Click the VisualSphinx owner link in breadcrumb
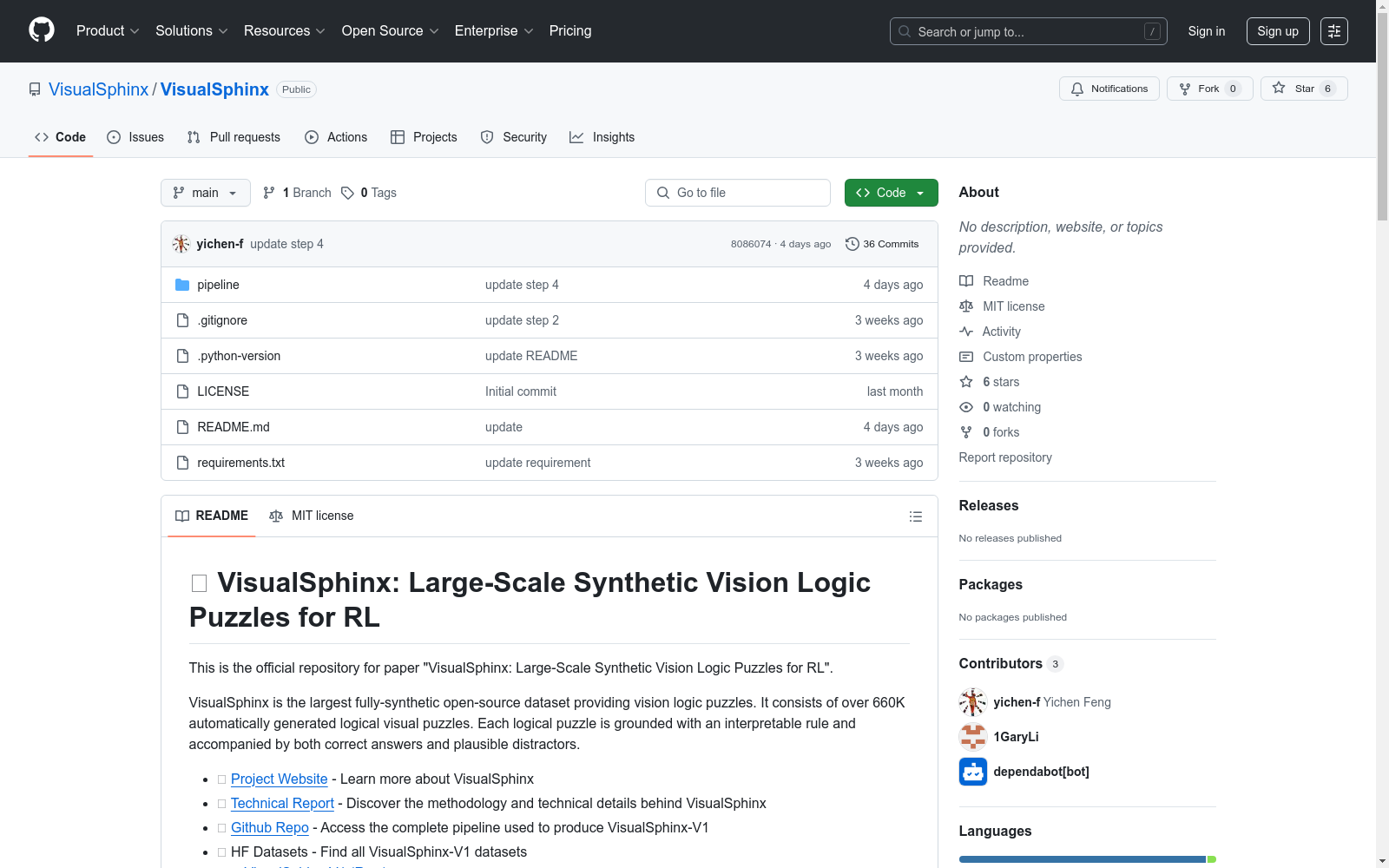Screen dimensions: 1389x868 pos(99,89)
